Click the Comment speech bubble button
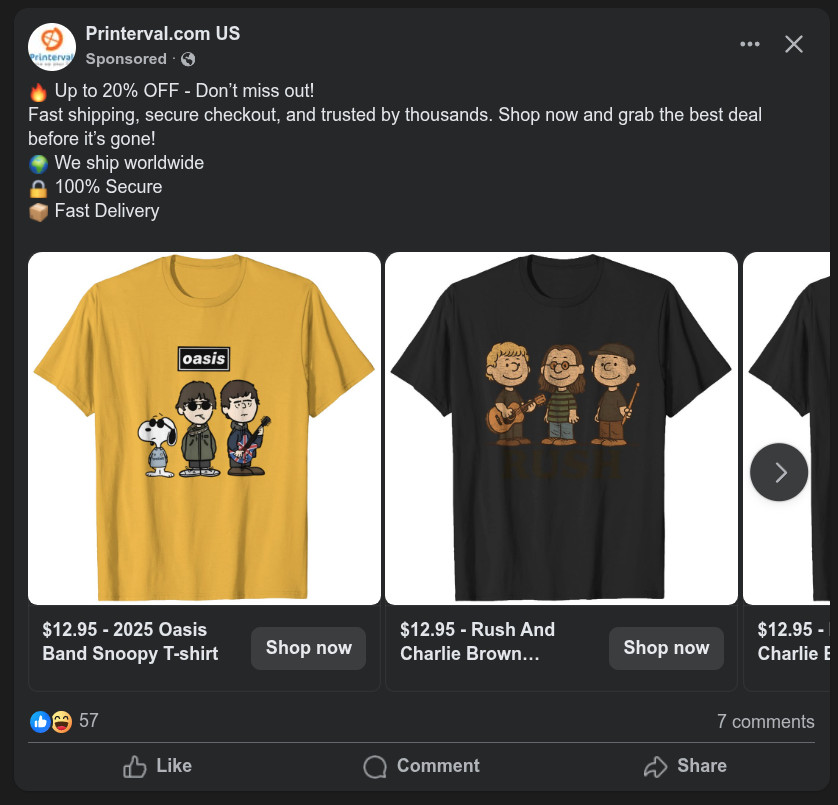 (421, 766)
